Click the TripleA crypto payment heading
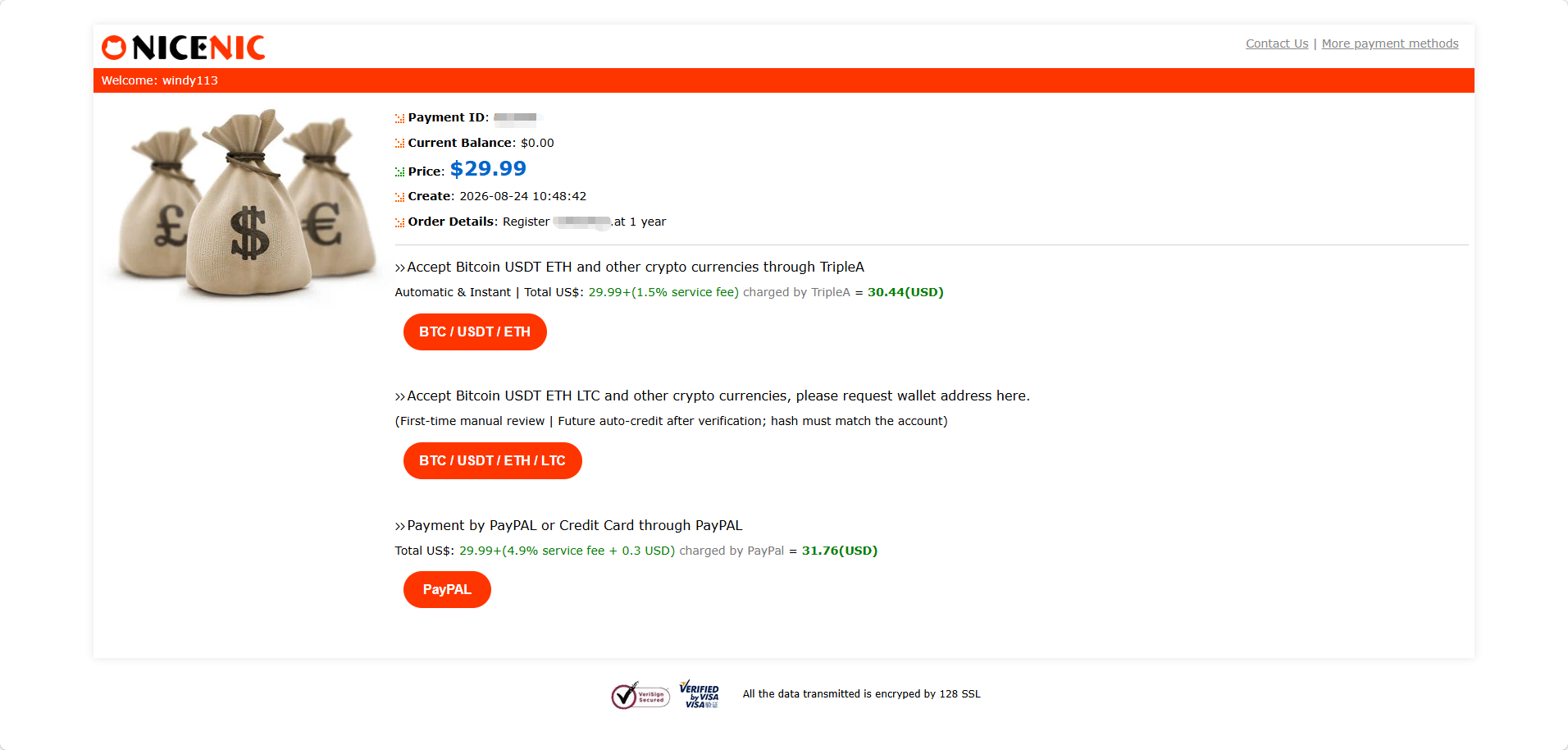Viewport: 1568px width, 750px height. tap(630, 267)
